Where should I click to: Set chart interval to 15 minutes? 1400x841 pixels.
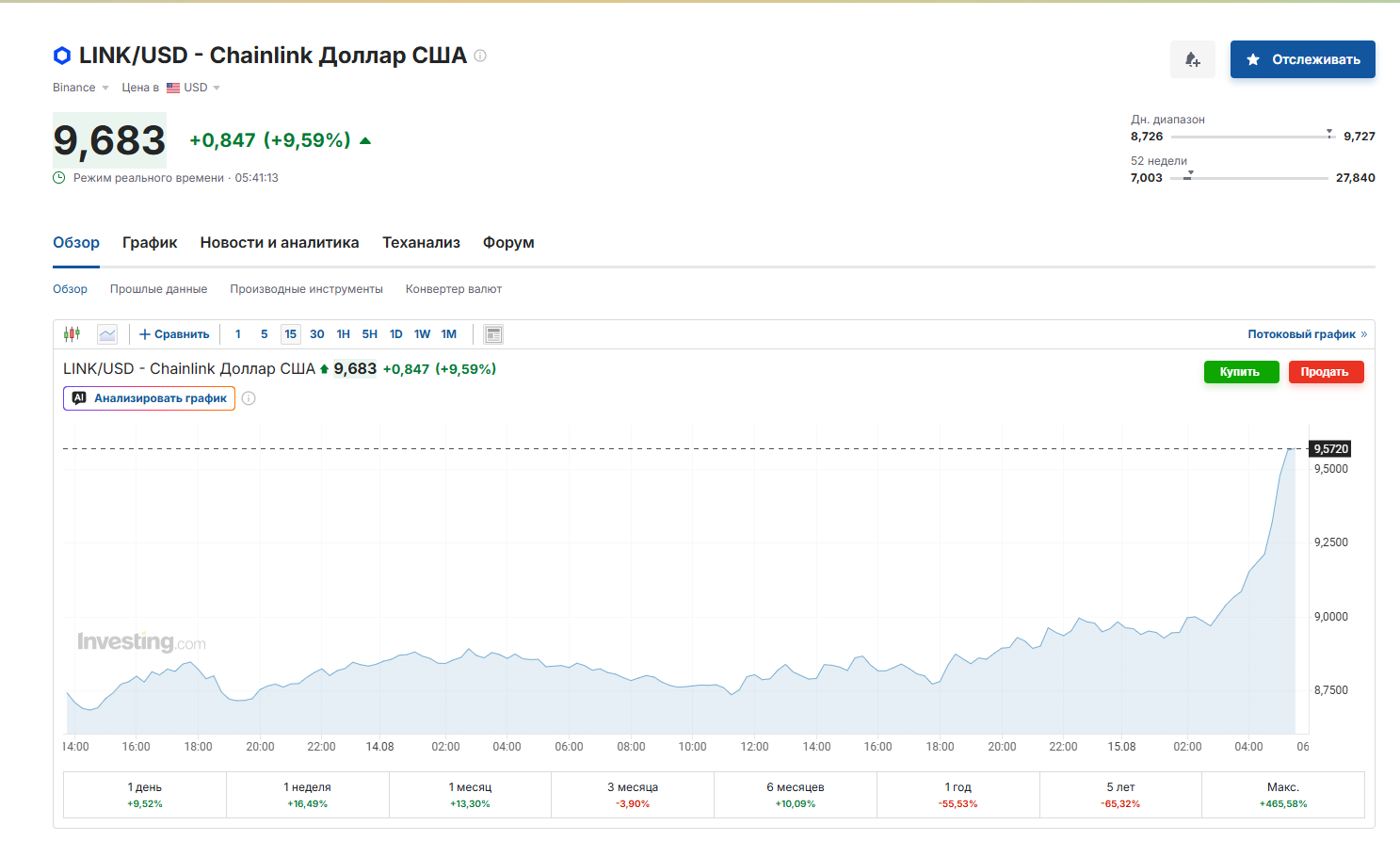click(x=291, y=334)
